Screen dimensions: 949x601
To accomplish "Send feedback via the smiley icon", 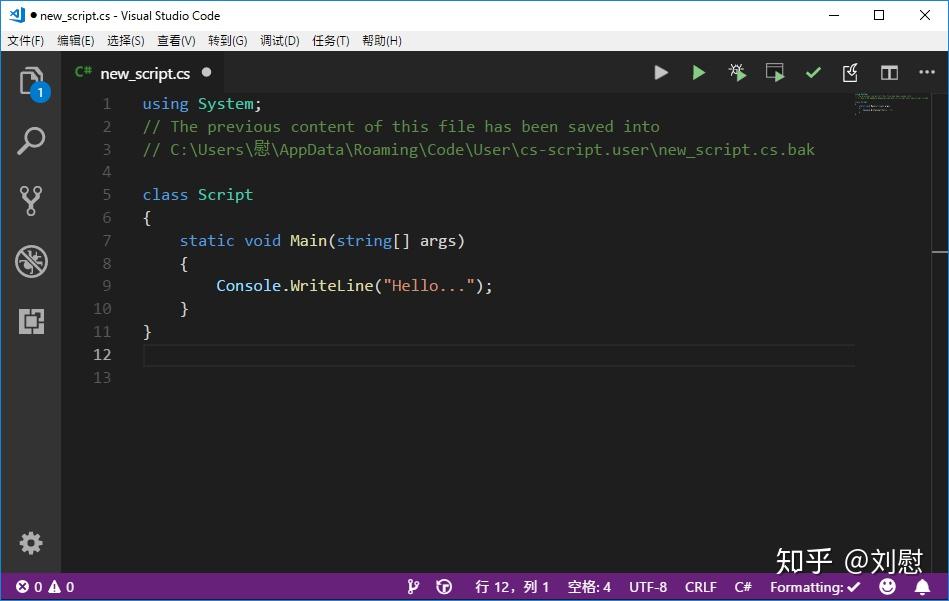I will pos(887,586).
